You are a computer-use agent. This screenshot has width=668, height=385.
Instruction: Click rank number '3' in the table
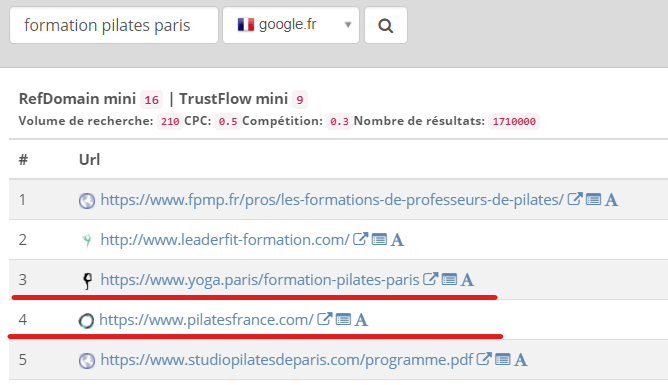pos(23,279)
